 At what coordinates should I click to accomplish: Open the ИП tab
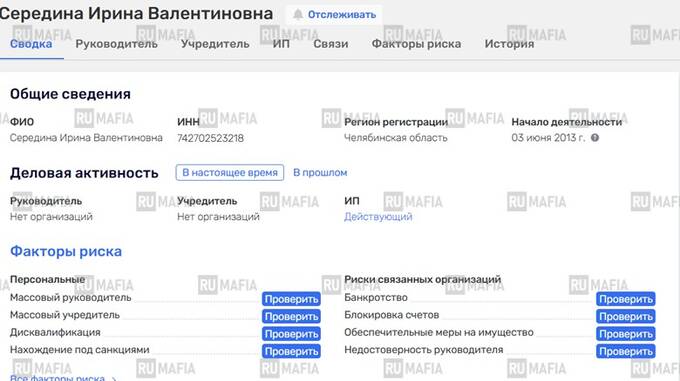coord(281,44)
